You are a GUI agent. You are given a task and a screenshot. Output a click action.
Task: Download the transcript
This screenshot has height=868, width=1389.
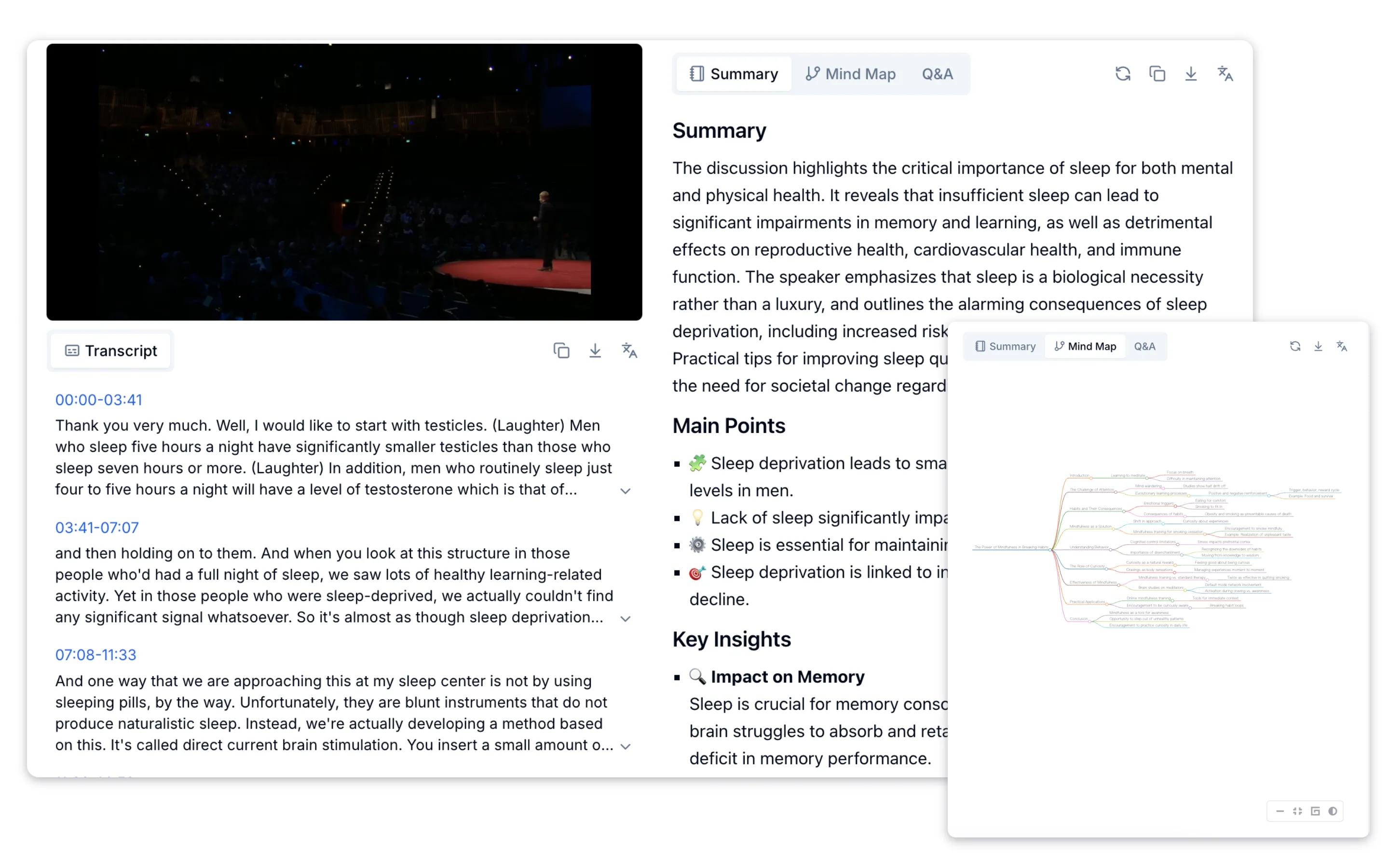(x=595, y=350)
